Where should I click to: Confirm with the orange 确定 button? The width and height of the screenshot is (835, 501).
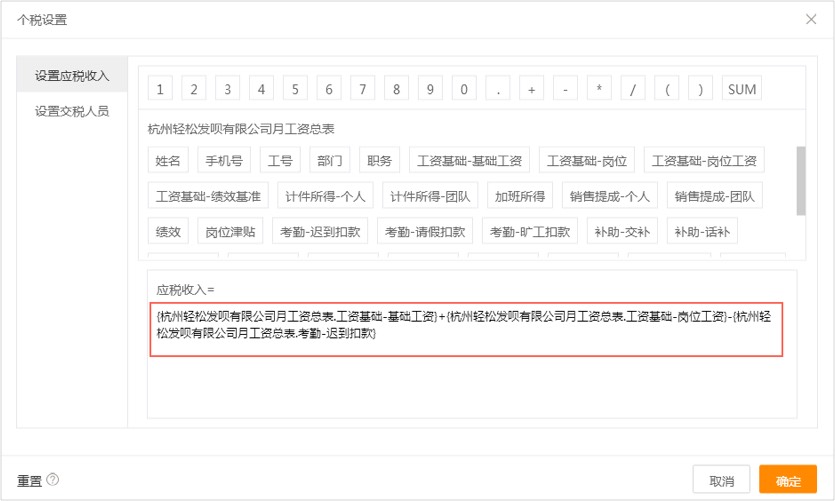788,479
